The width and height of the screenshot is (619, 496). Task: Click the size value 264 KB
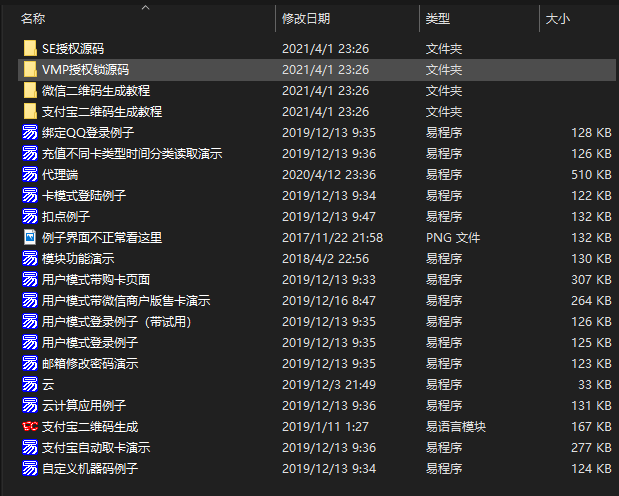pyautogui.click(x=591, y=300)
